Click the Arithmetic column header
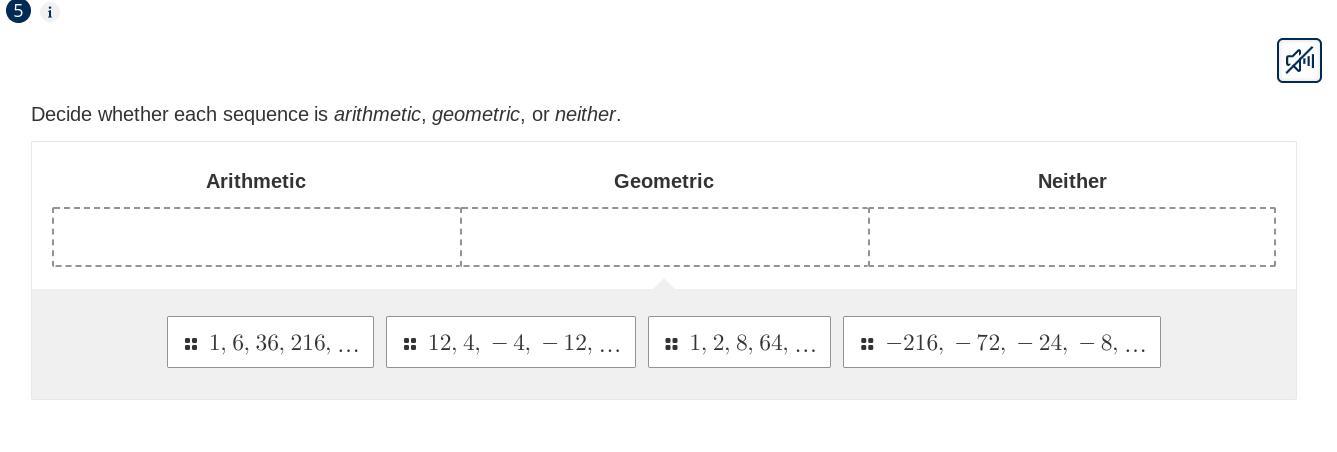Screen dimensions: 1337x452 click(x=256, y=181)
